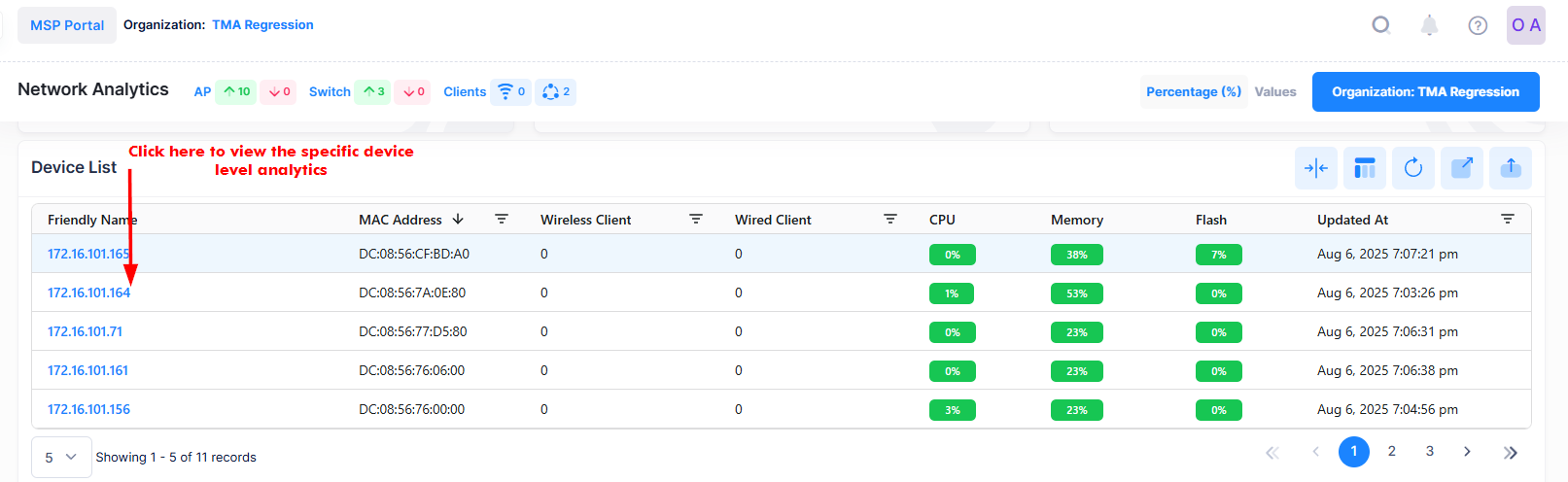Click the column auto-fit icon

pyautogui.click(x=1316, y=168)
